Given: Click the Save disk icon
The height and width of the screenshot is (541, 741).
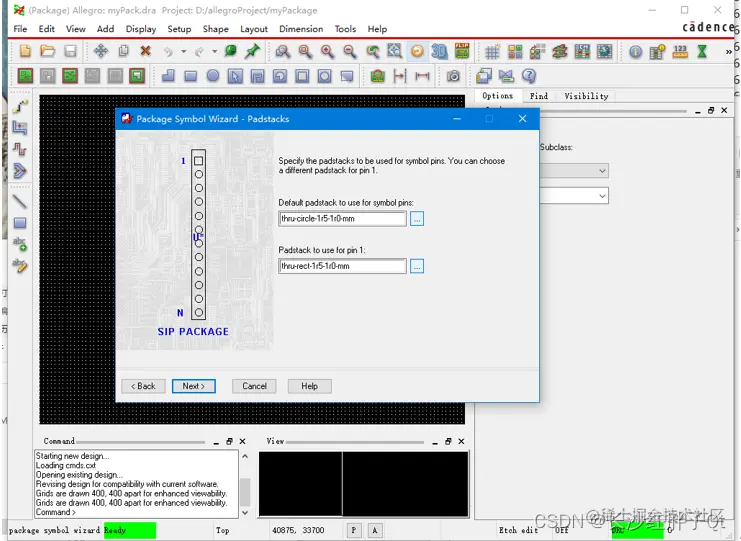Looking at the screenshot, I should [x=70, y=51].
